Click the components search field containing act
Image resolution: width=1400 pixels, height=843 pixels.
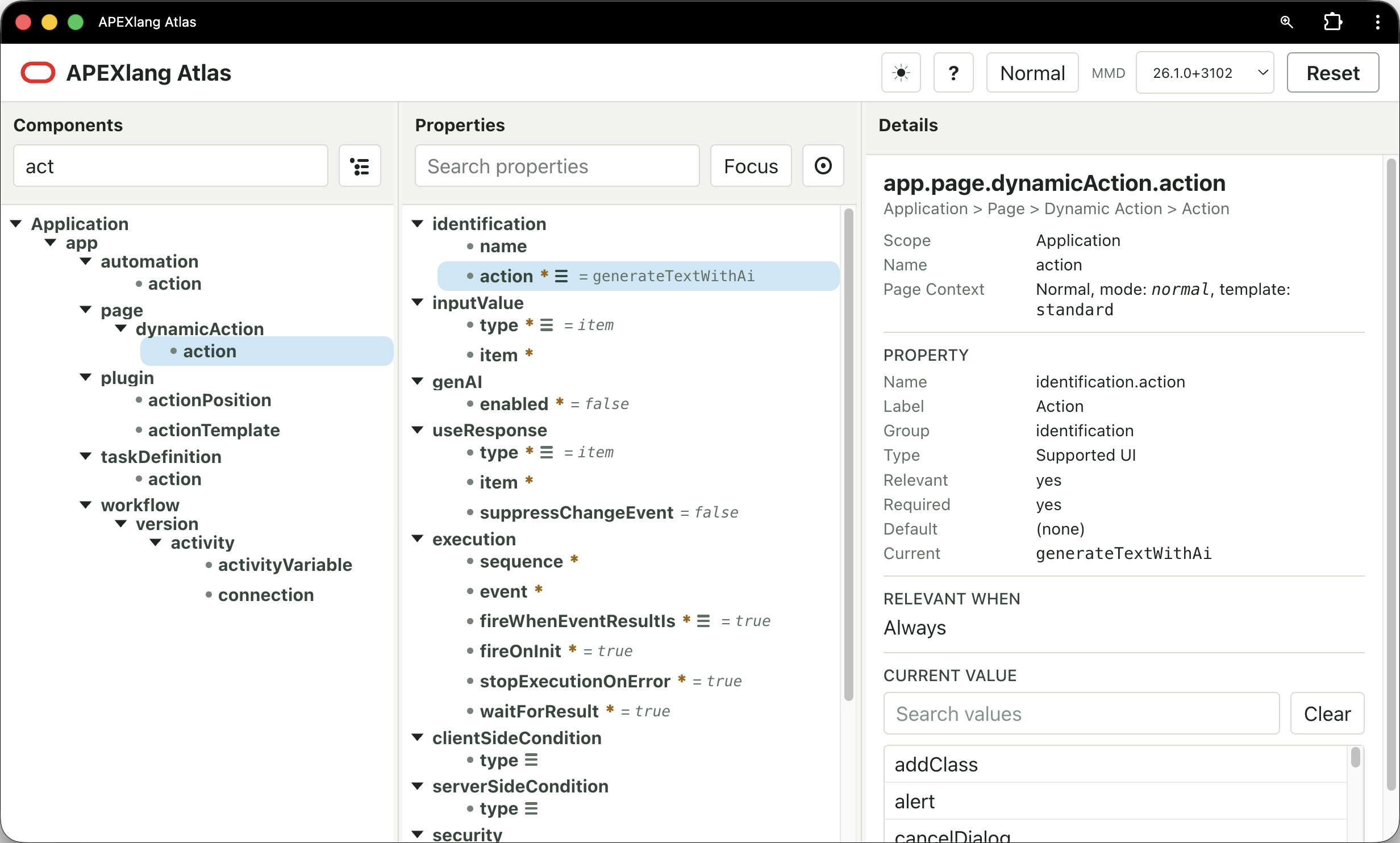170,166
